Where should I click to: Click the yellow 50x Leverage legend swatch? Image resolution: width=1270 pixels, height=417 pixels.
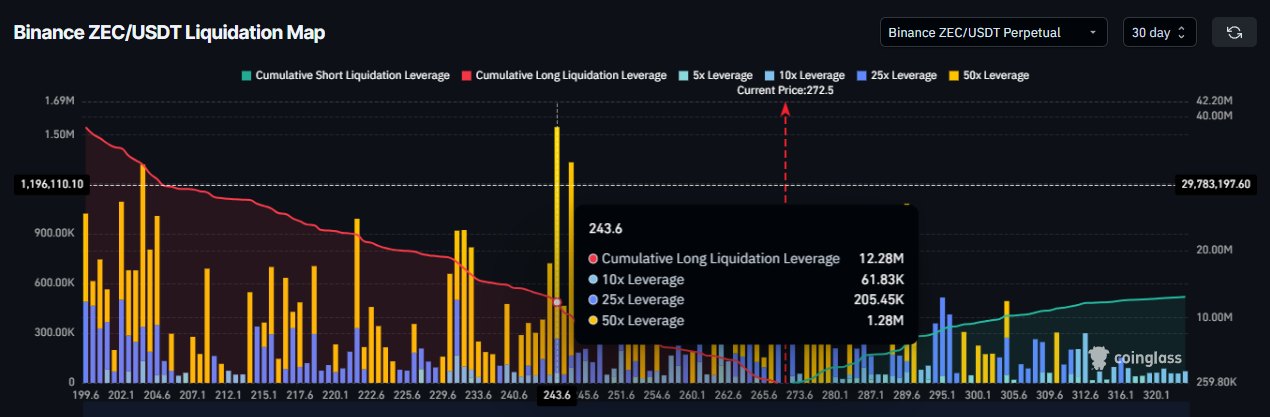953,75
